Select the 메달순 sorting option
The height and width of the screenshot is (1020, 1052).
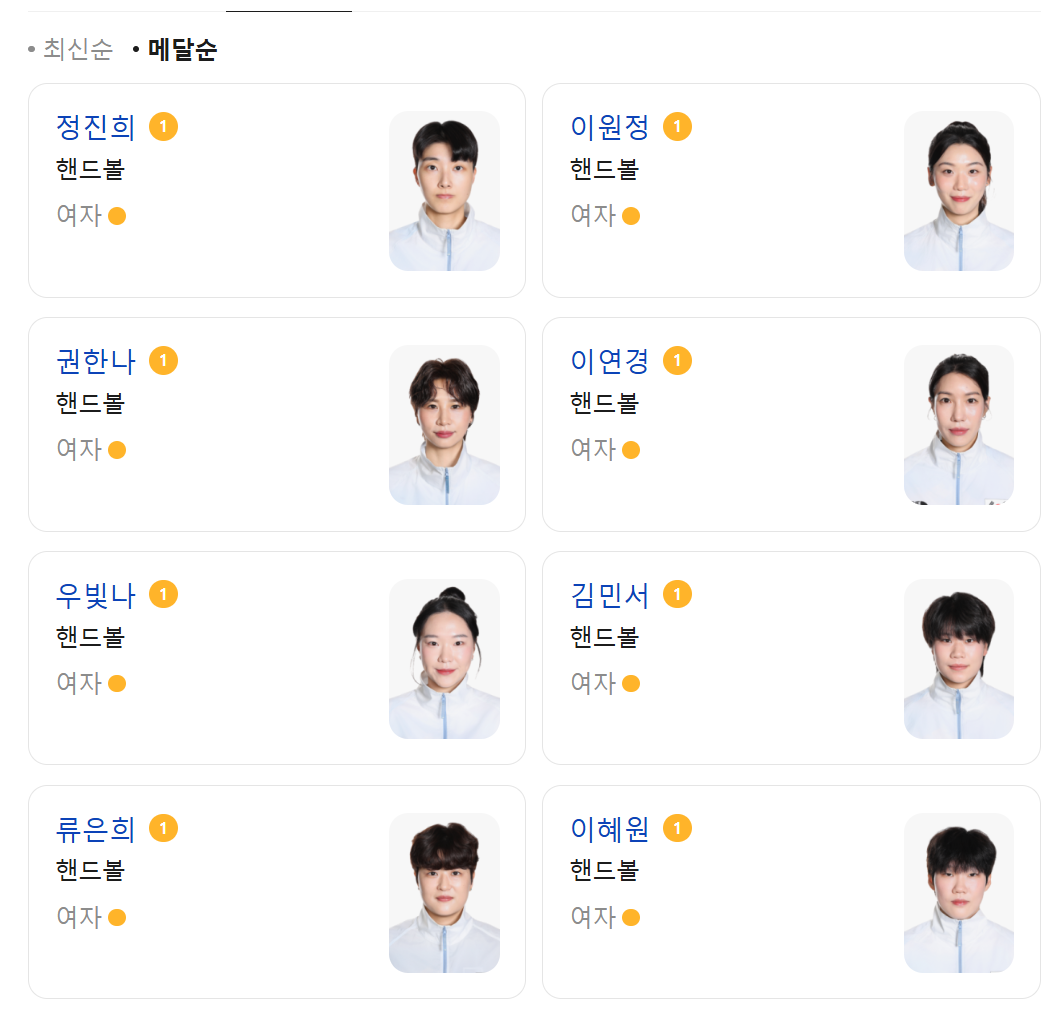182,50
